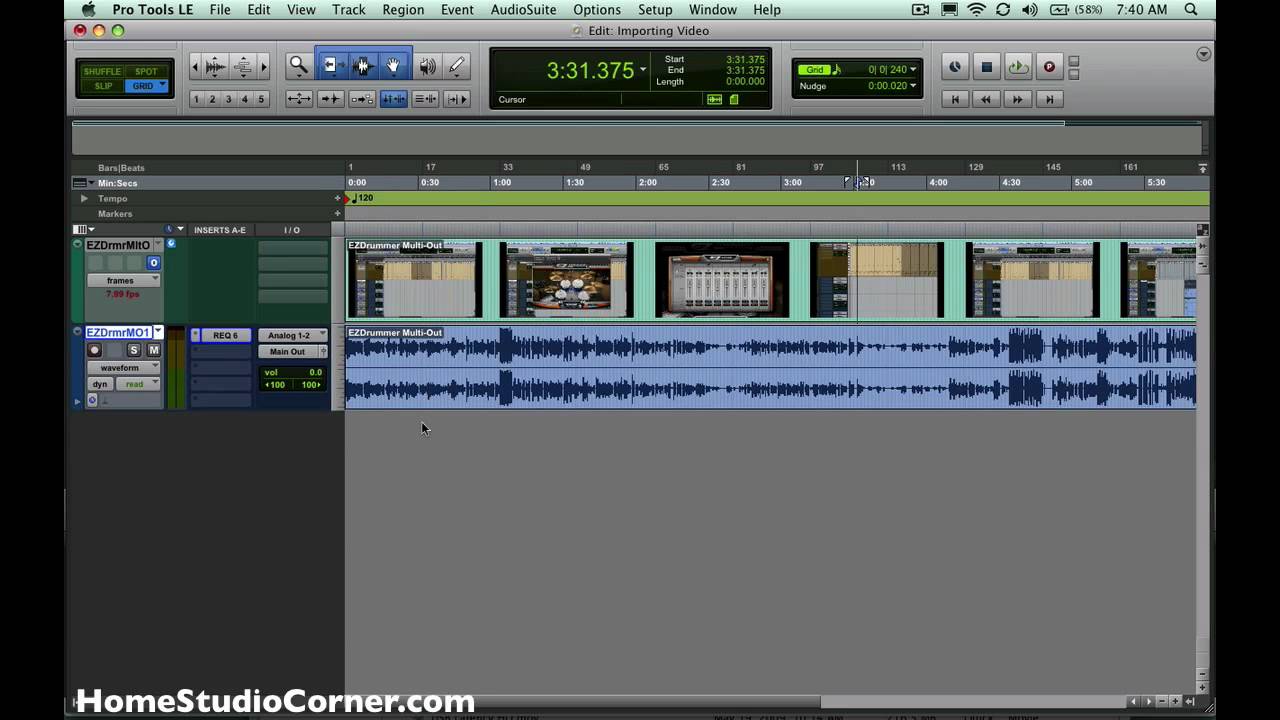
Task: Enable Shuffle edit mode
Action: click(102, 72)
